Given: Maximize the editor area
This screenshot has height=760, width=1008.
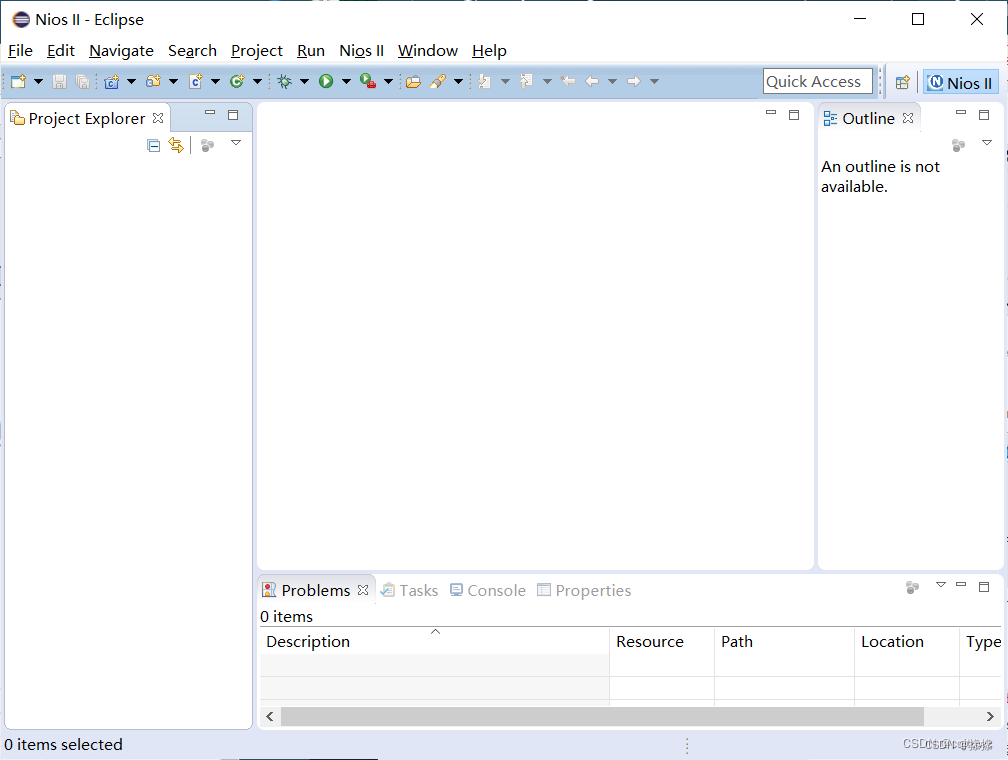Looking at the screenshot, I should 794,115.
